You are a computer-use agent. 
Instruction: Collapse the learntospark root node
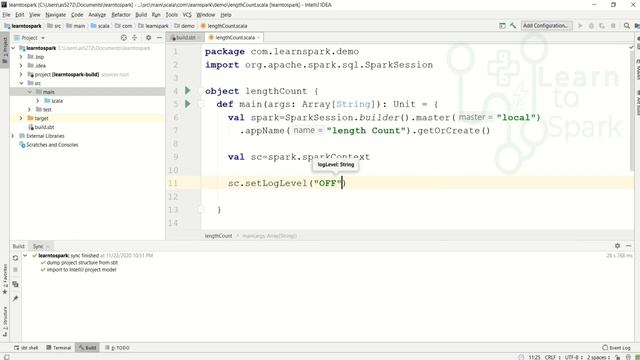point(13,48)
